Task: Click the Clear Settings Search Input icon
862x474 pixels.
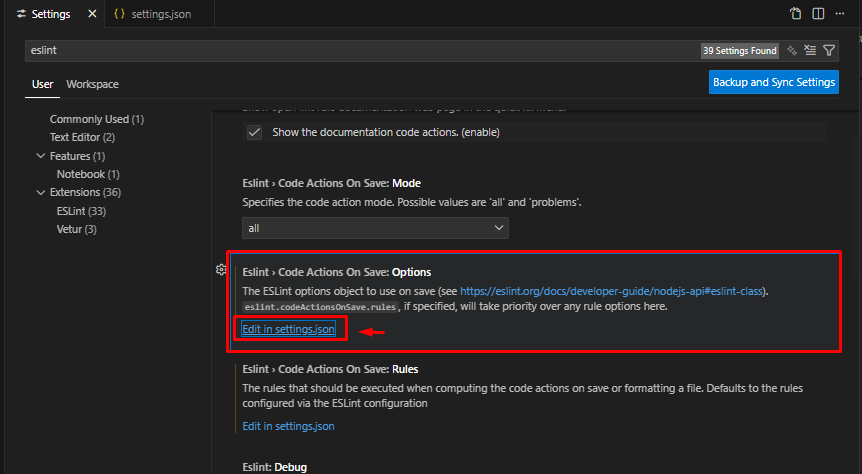Action: (x=810, y=49)
